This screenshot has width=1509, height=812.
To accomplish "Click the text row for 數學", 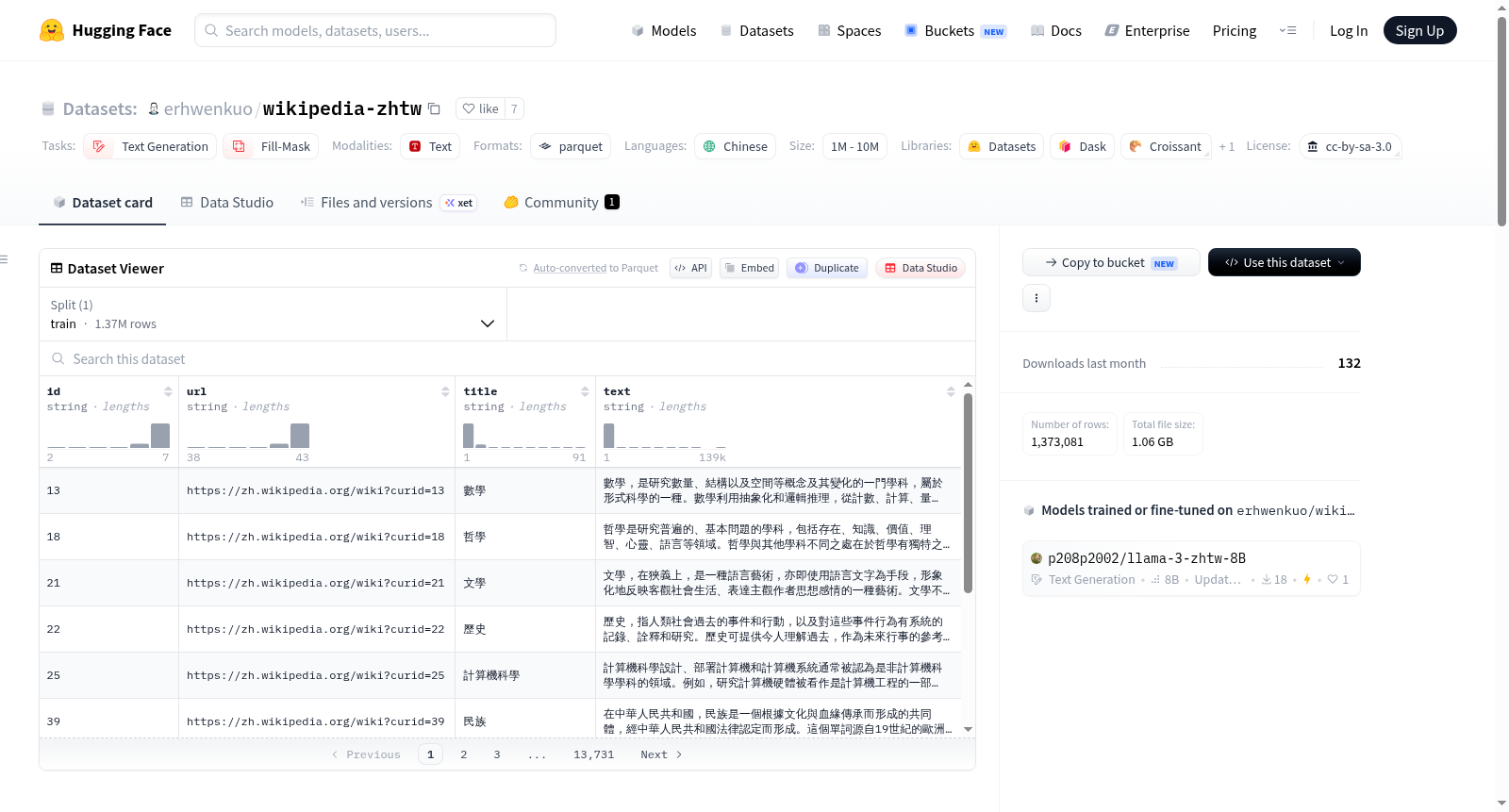I will point(778,490).
